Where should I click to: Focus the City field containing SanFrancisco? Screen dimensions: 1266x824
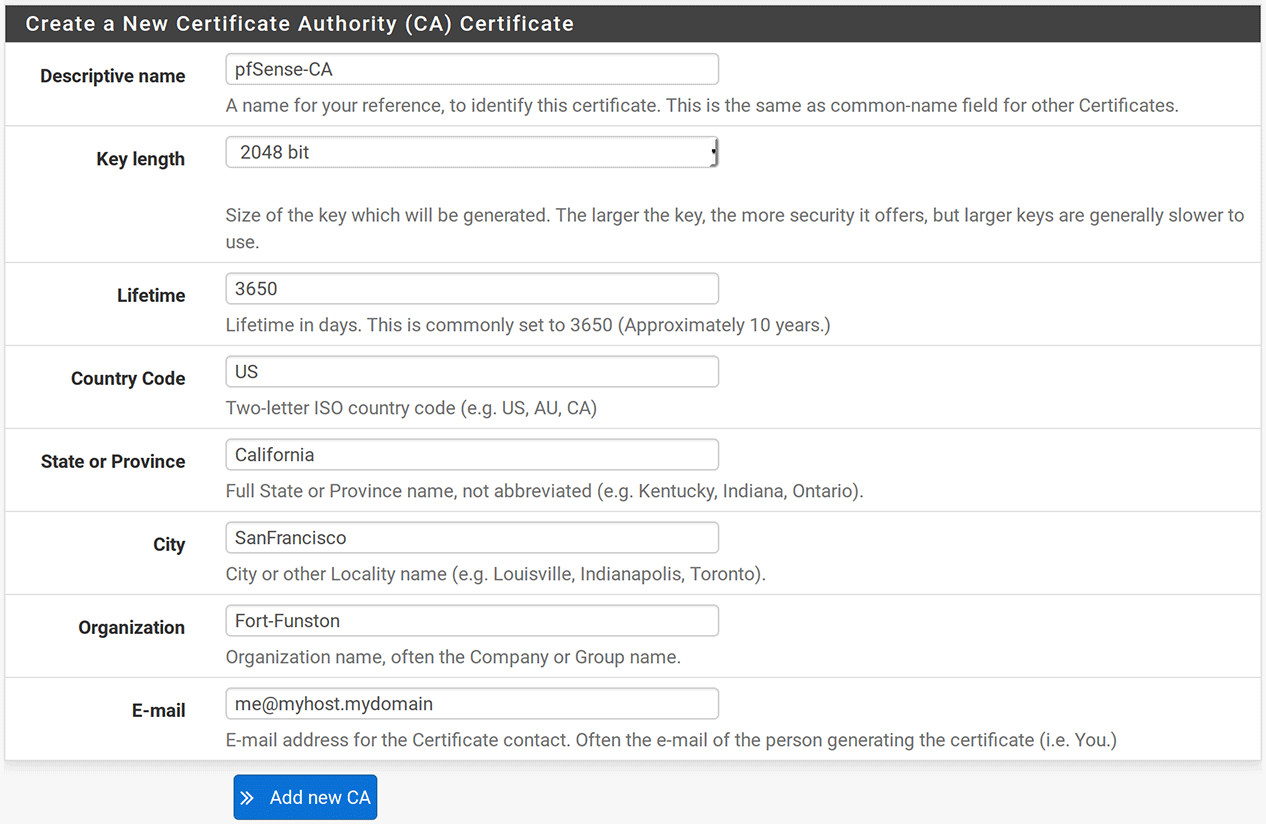click(x=471, y=538)
